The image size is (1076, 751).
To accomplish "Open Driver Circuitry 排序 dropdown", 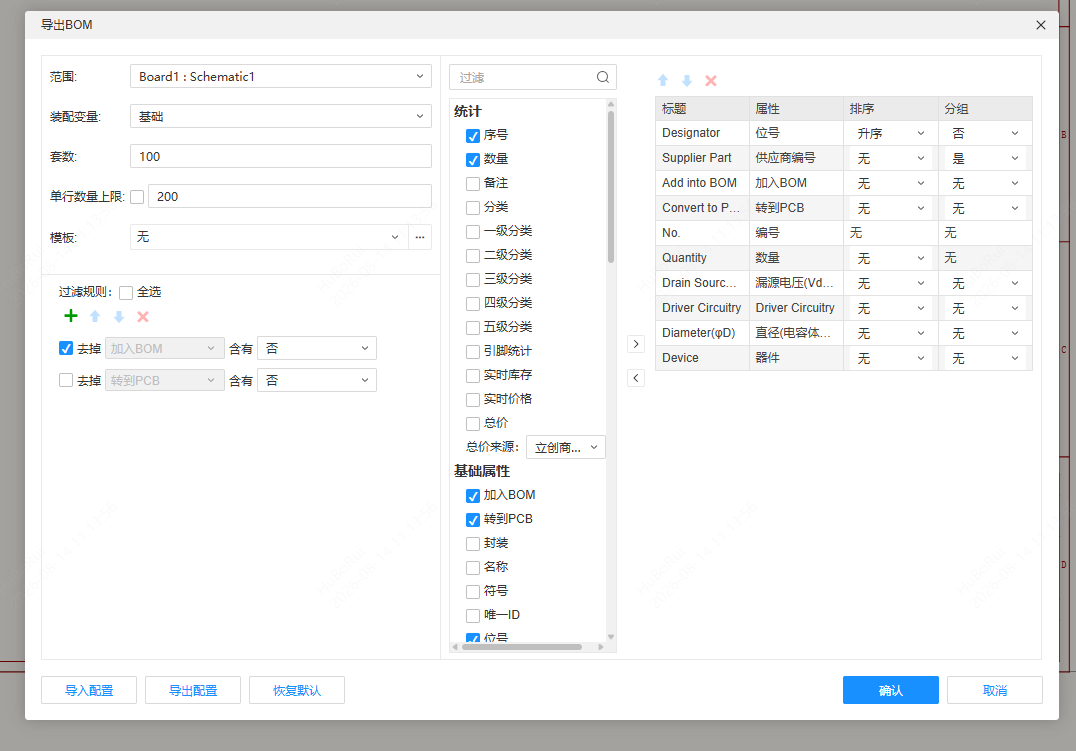I will click(891, 308).
